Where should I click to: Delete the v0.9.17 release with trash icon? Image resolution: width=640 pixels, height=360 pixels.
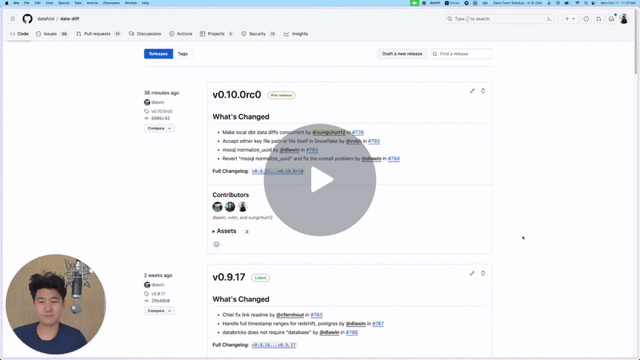pyautogui.click(x=483, y=273)
